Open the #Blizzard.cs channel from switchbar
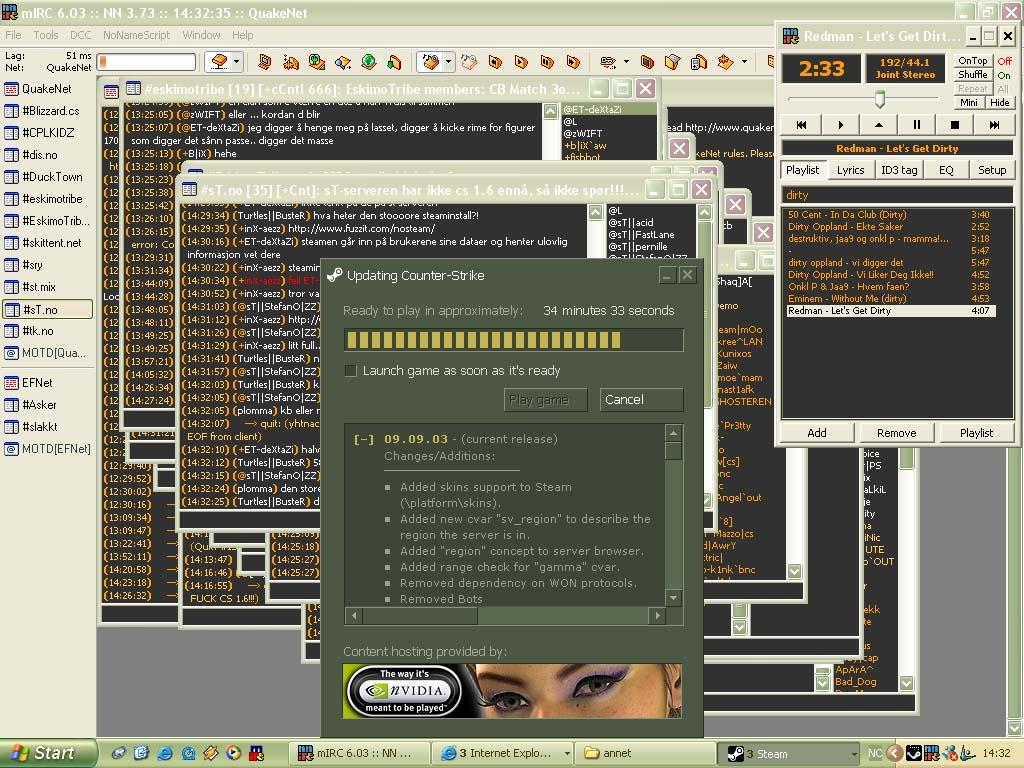 pos(48,111)
